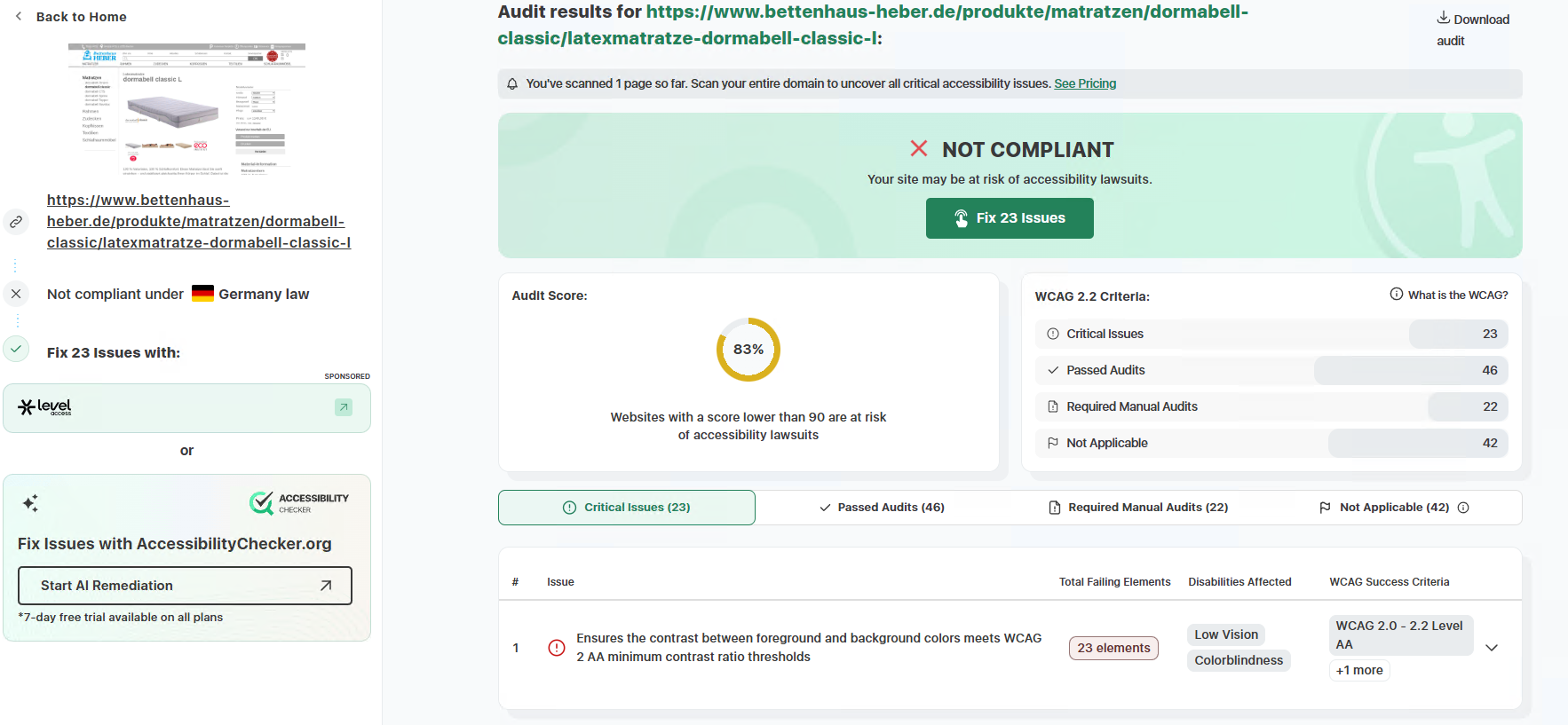Click the What is the WCAG info icon

coord(1397,295)
